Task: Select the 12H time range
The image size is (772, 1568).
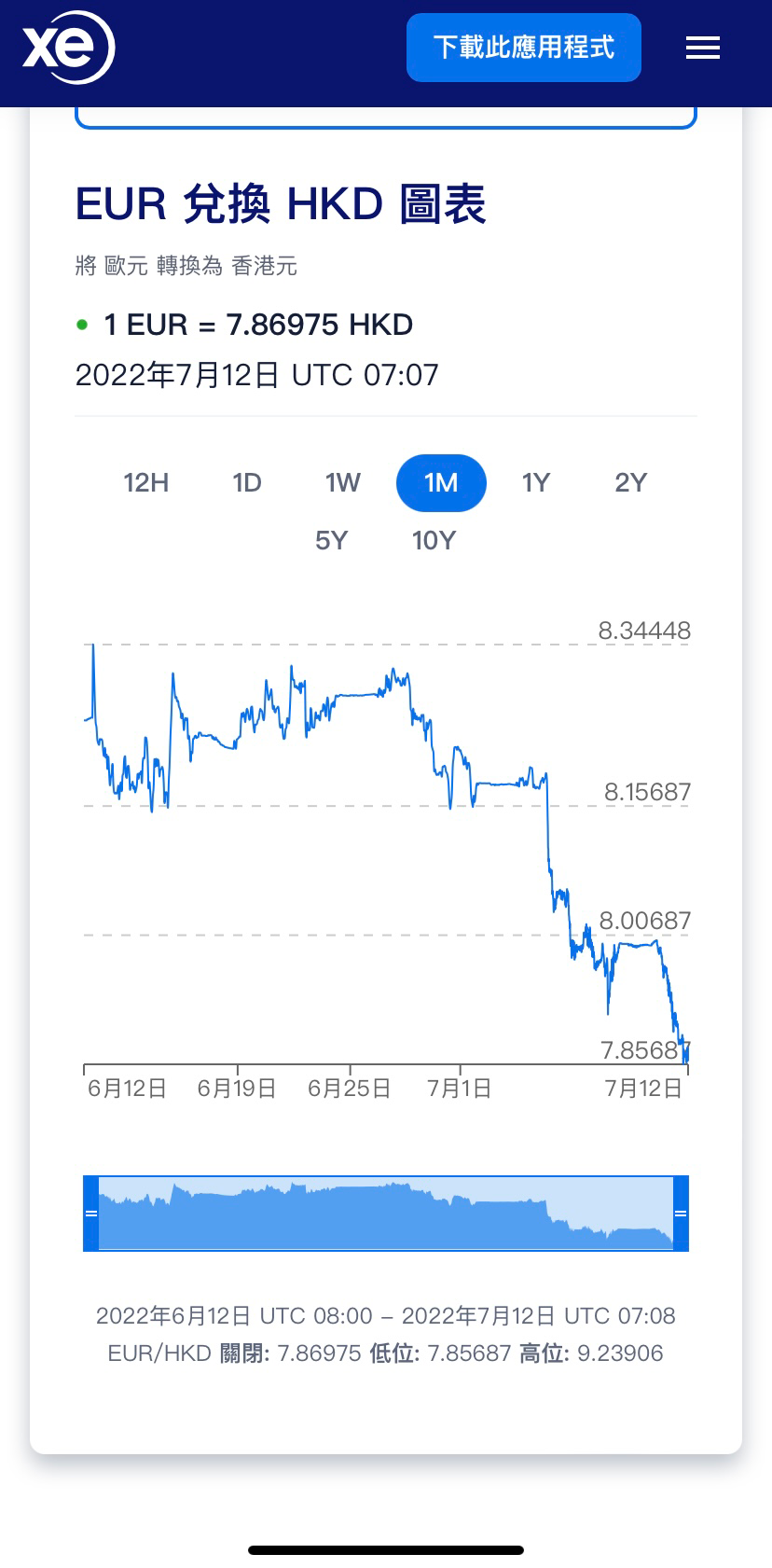Action: click(x=146, y=482)
